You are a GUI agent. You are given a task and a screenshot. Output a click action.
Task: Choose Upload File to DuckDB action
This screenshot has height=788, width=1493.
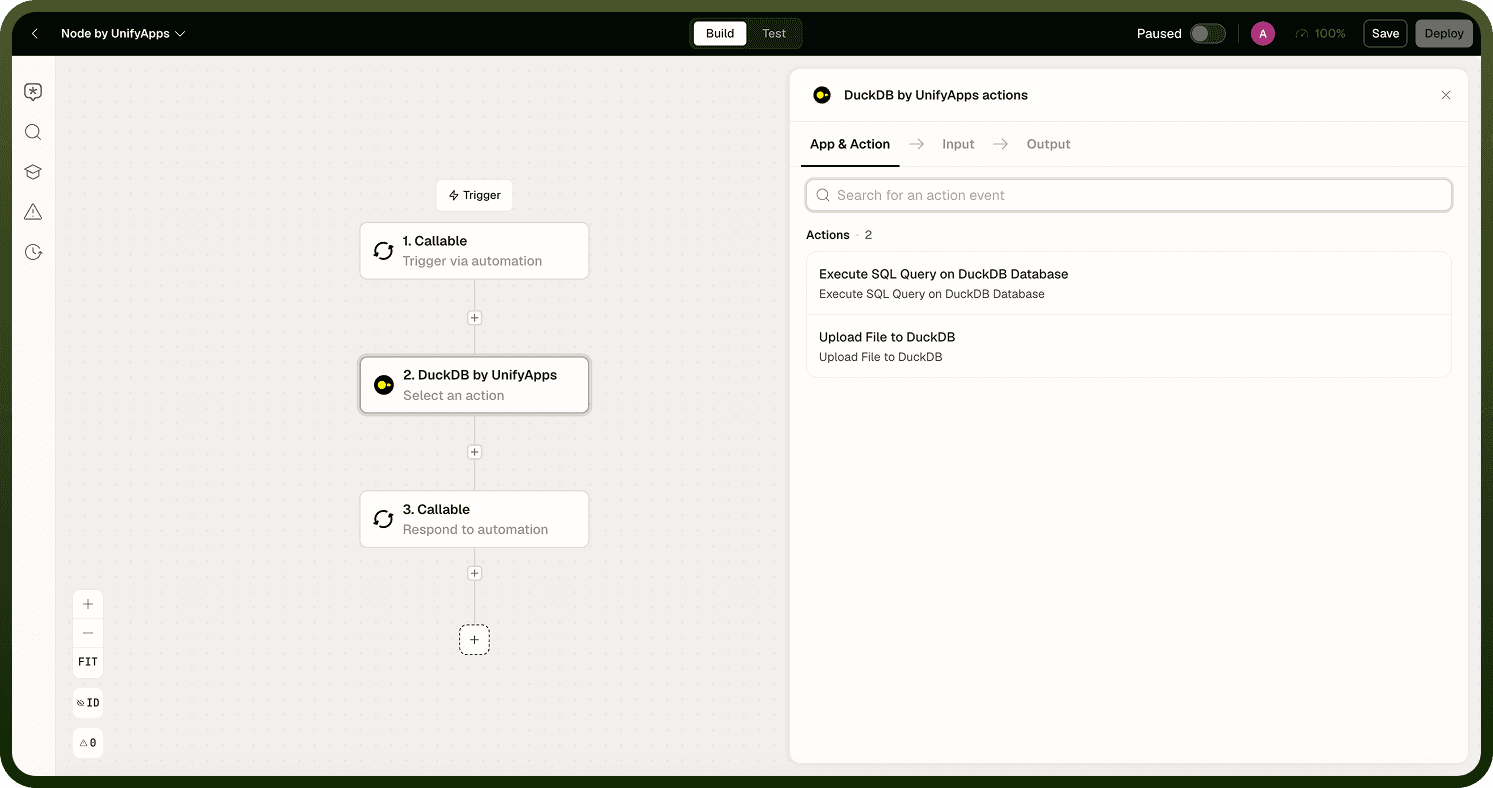pyautogui.click(x=1129, y=346)
